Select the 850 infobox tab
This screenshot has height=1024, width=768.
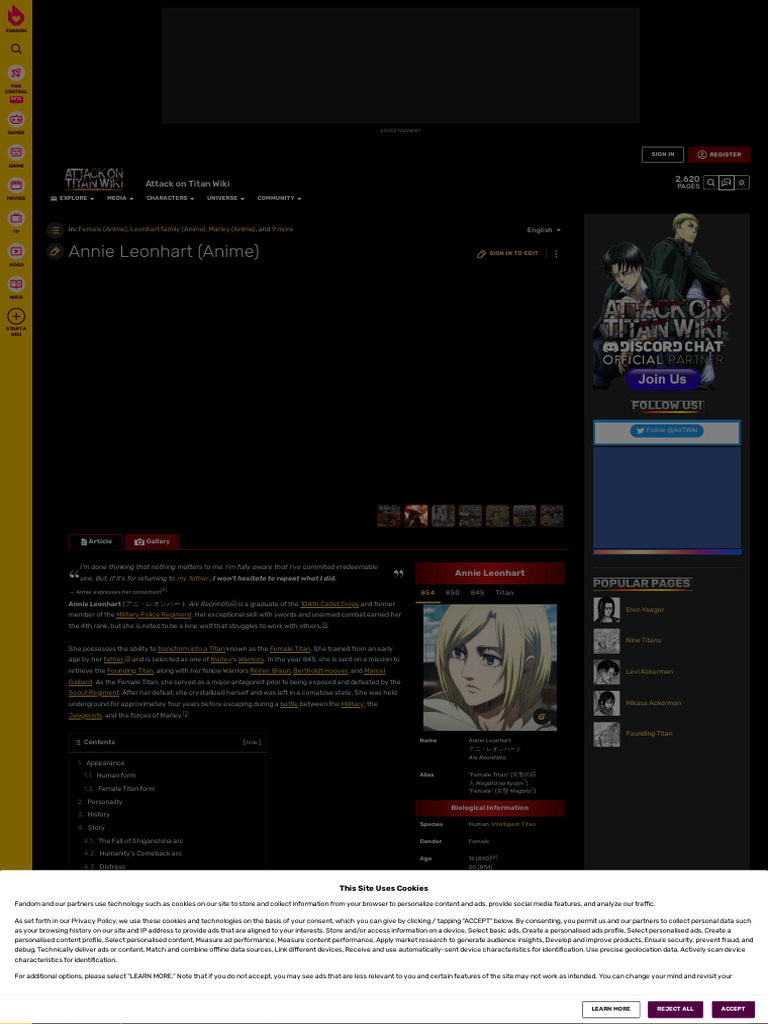click(x=452, y=593)
